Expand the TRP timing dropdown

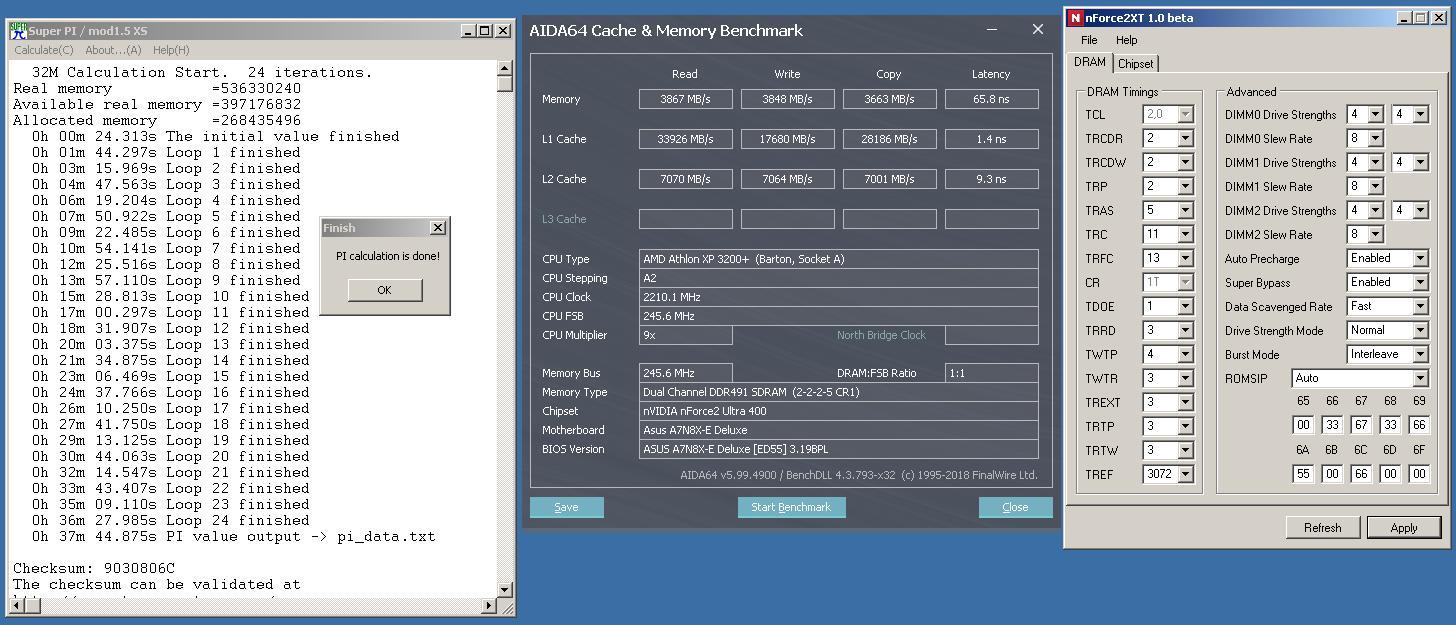(1185, 187)
